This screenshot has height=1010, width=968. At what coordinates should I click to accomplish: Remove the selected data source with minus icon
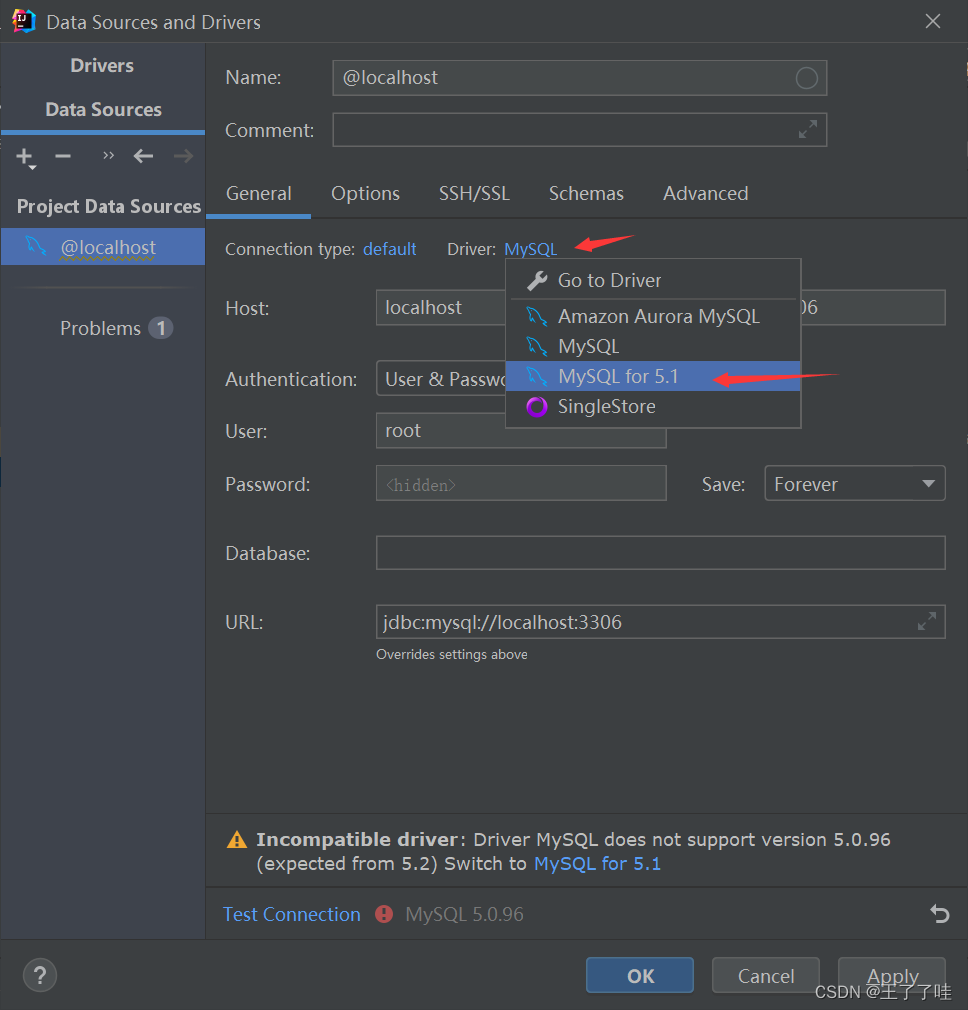click(62, 156)
